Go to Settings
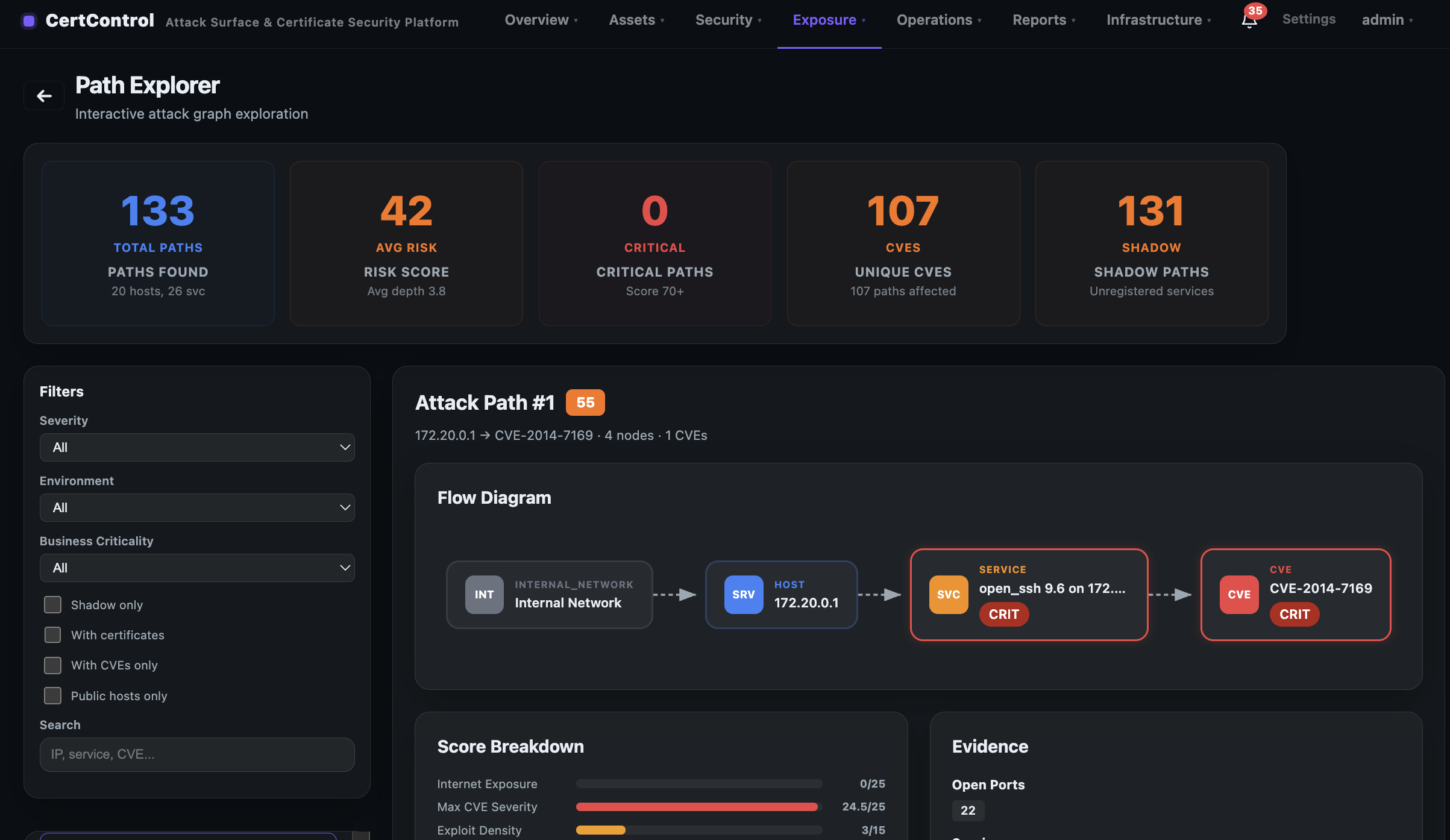The image size is (1450, 840). click(x=1308, y=19)
